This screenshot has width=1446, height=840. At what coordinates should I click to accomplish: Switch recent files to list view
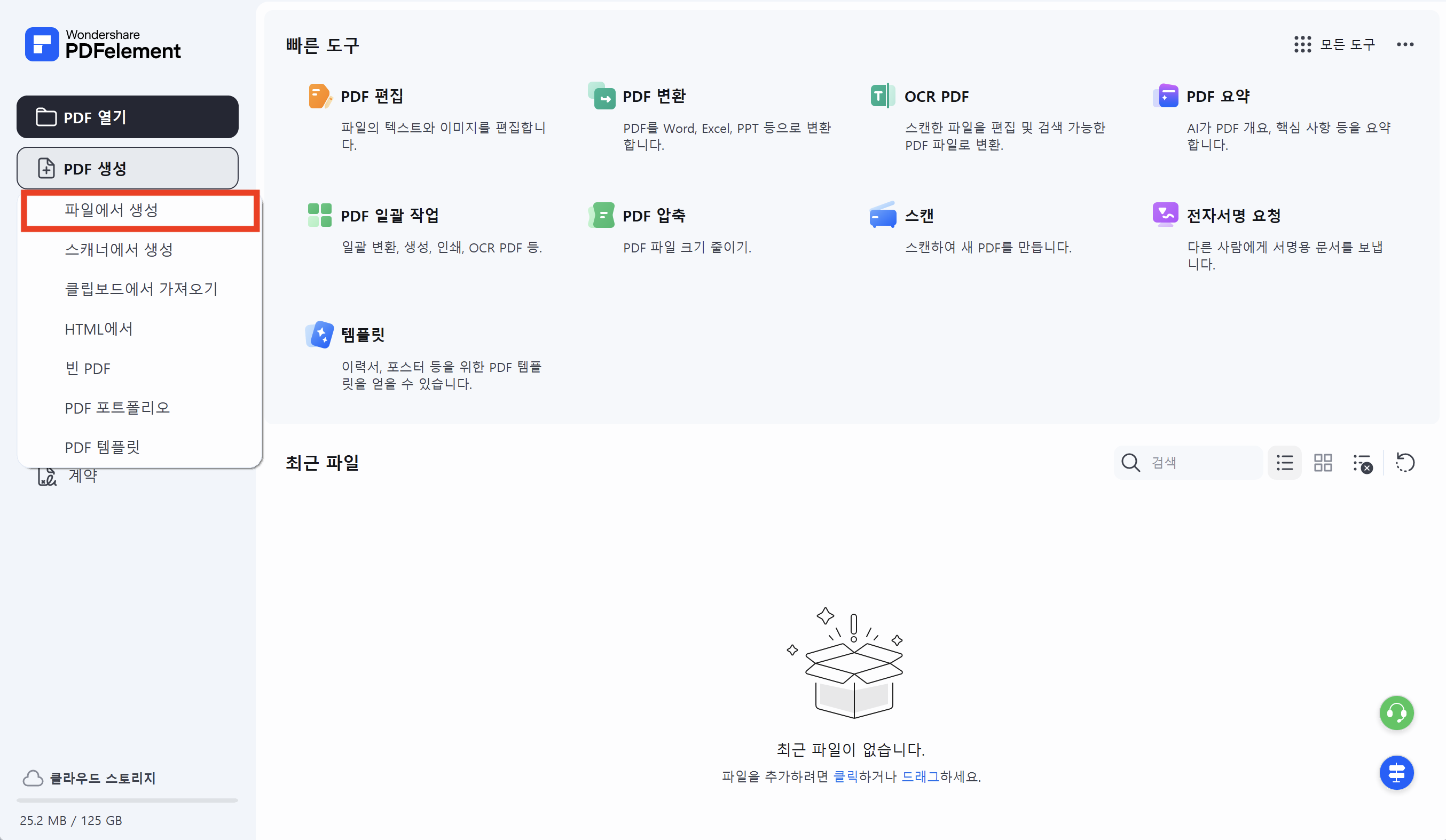coord(1284,463)
